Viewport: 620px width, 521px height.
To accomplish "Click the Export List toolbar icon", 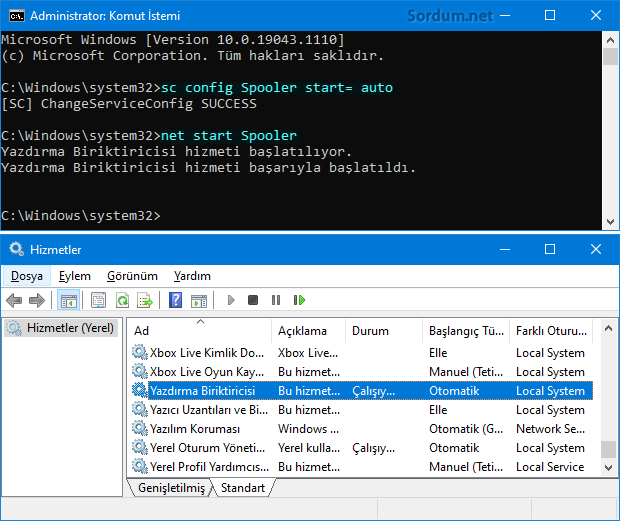I will tap(145, 300).
